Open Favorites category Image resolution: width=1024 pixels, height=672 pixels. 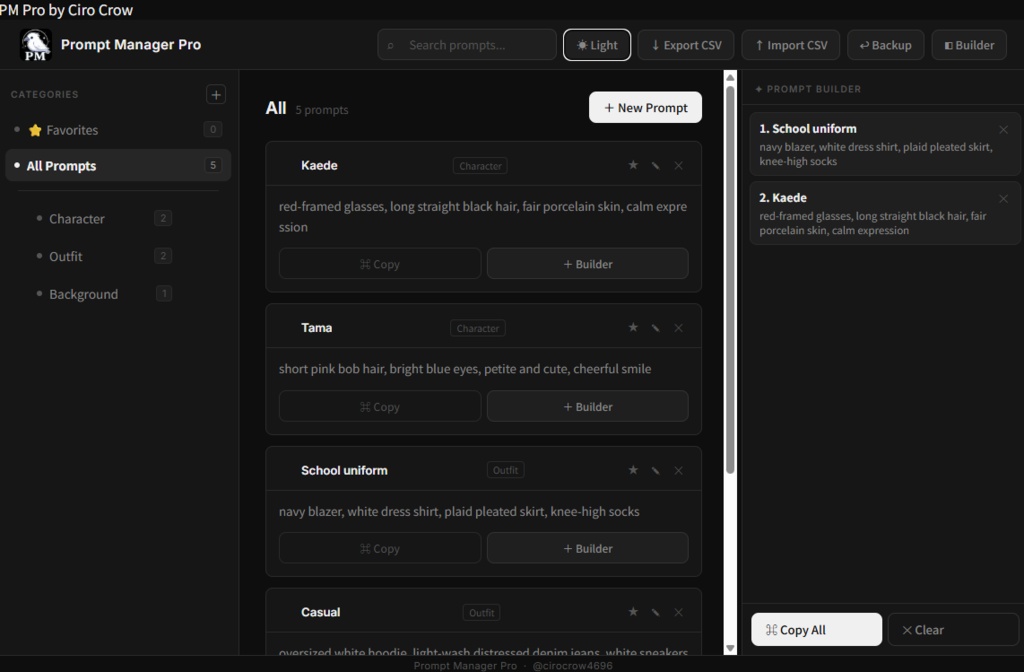coord(118,130)
